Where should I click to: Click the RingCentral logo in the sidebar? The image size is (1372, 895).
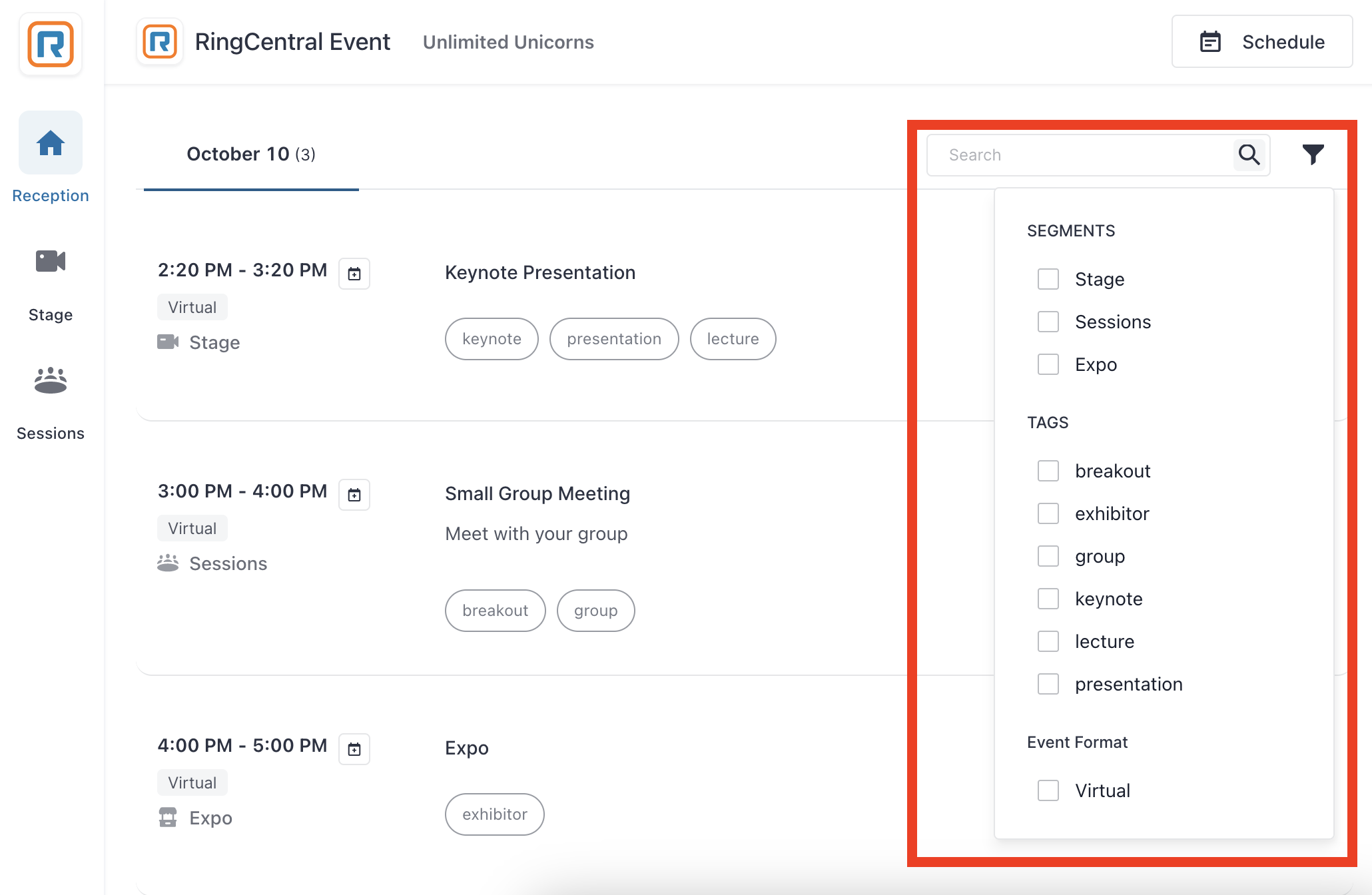click(x=51, y=45)
